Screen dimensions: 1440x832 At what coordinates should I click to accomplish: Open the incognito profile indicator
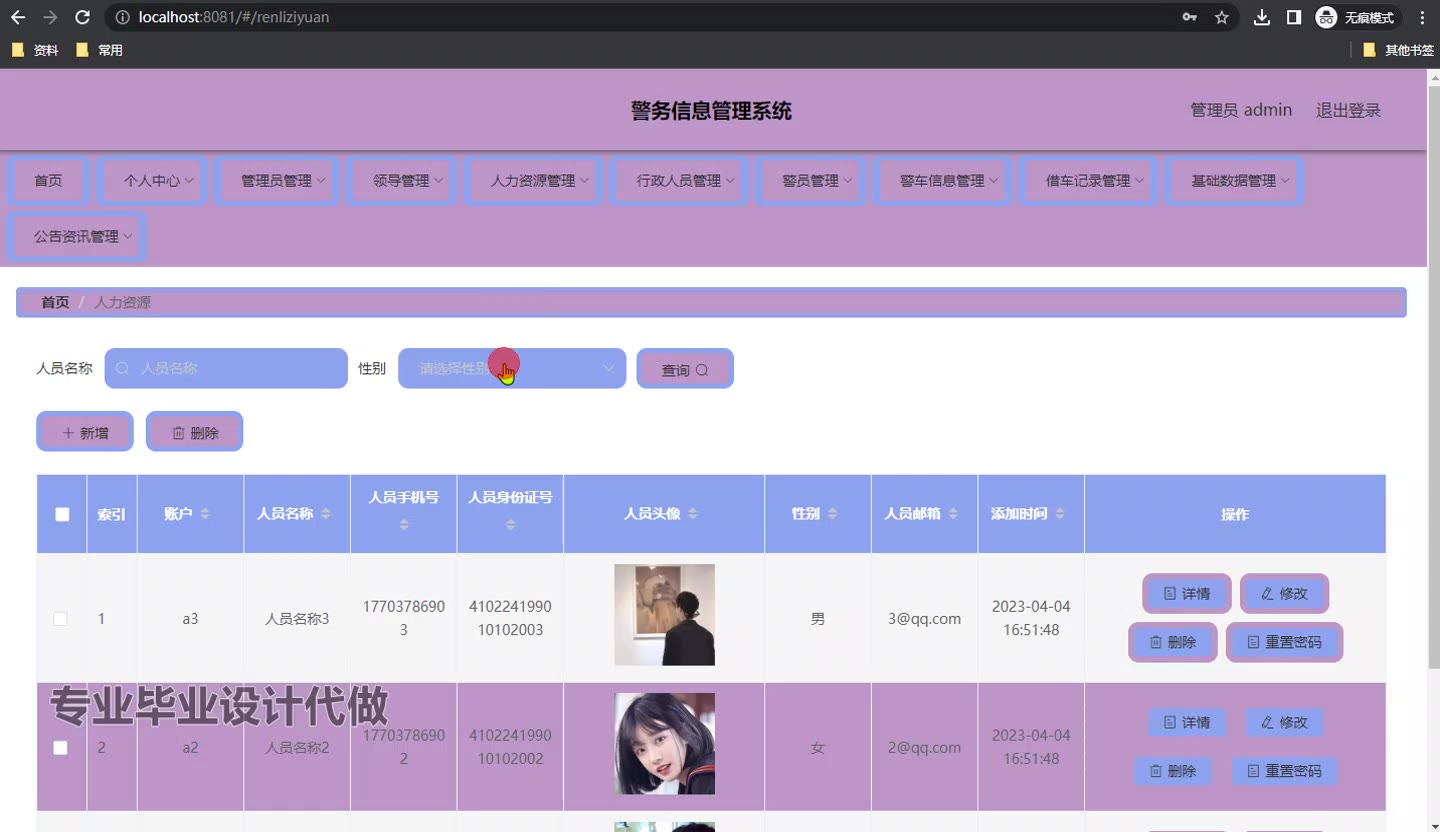(x=1356, y=17)
